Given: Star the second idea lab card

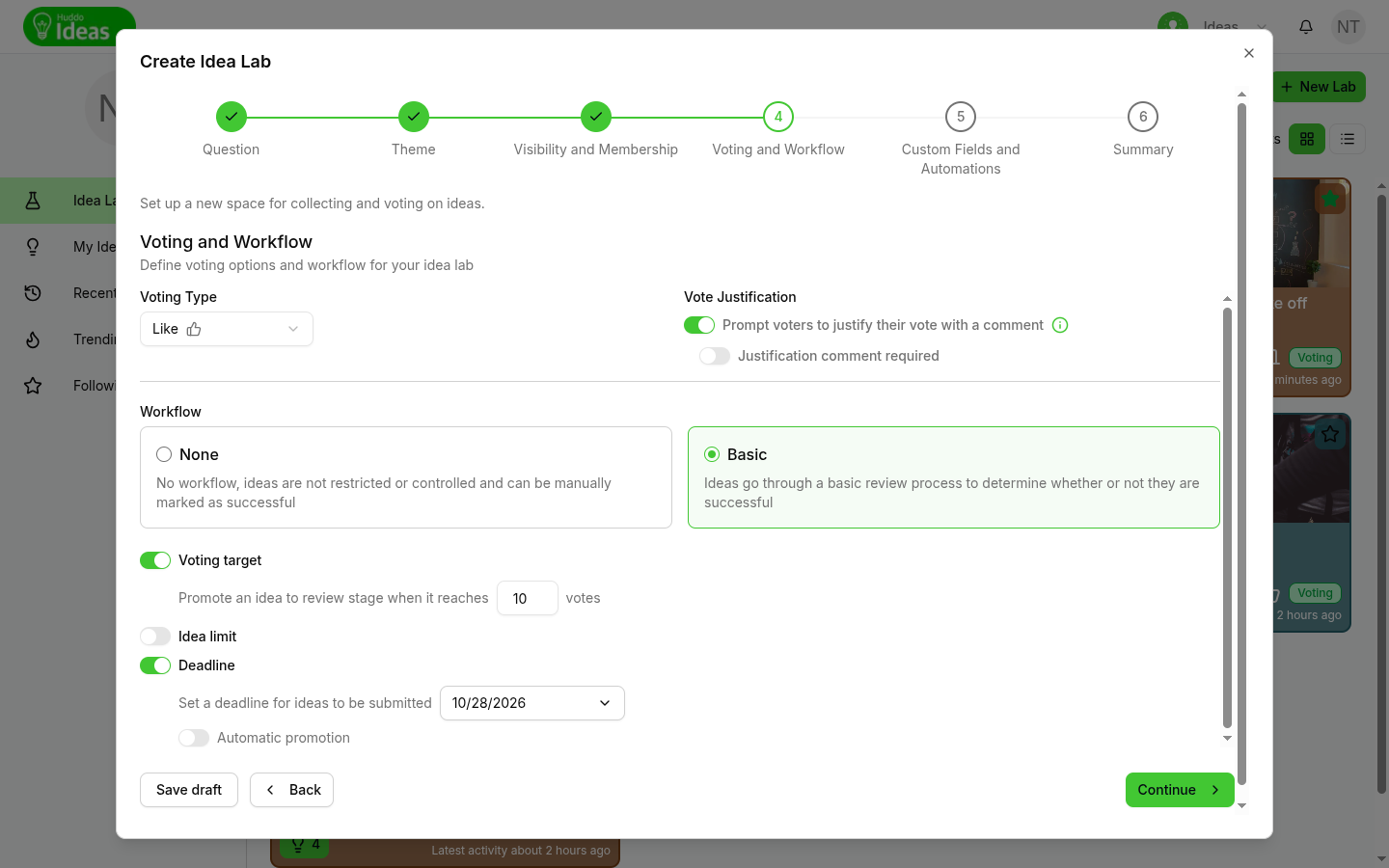Looking at the screenshot, I should pyautogui.click(x=1330, y=434).
